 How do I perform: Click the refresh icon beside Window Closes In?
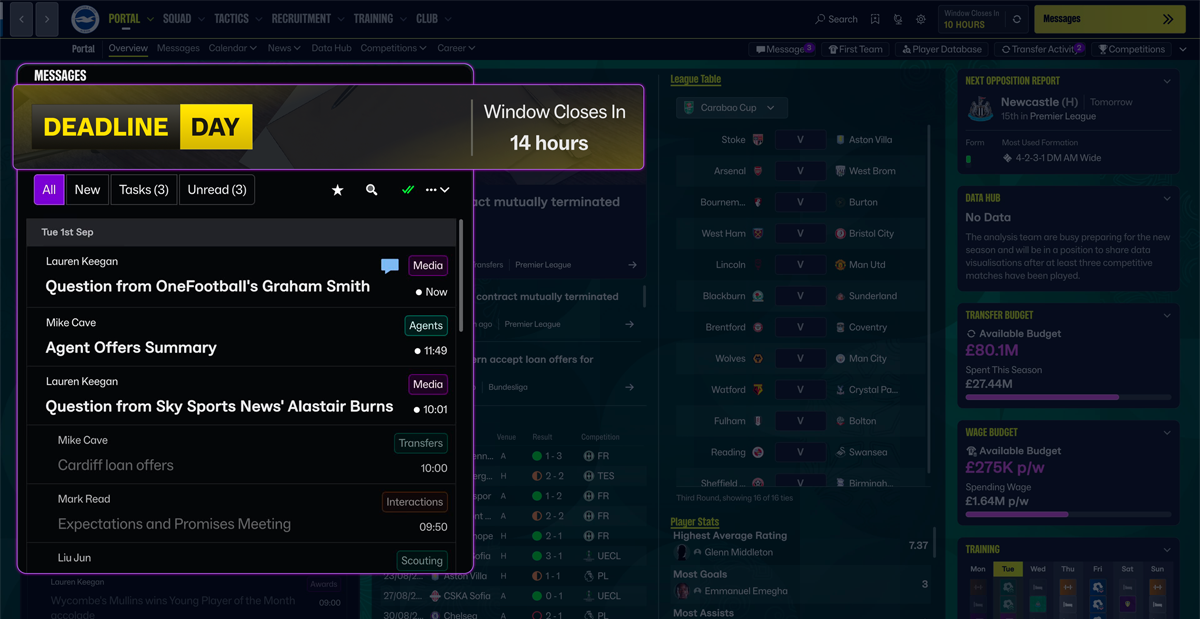pyautogui.click(x=1017, y=19)
